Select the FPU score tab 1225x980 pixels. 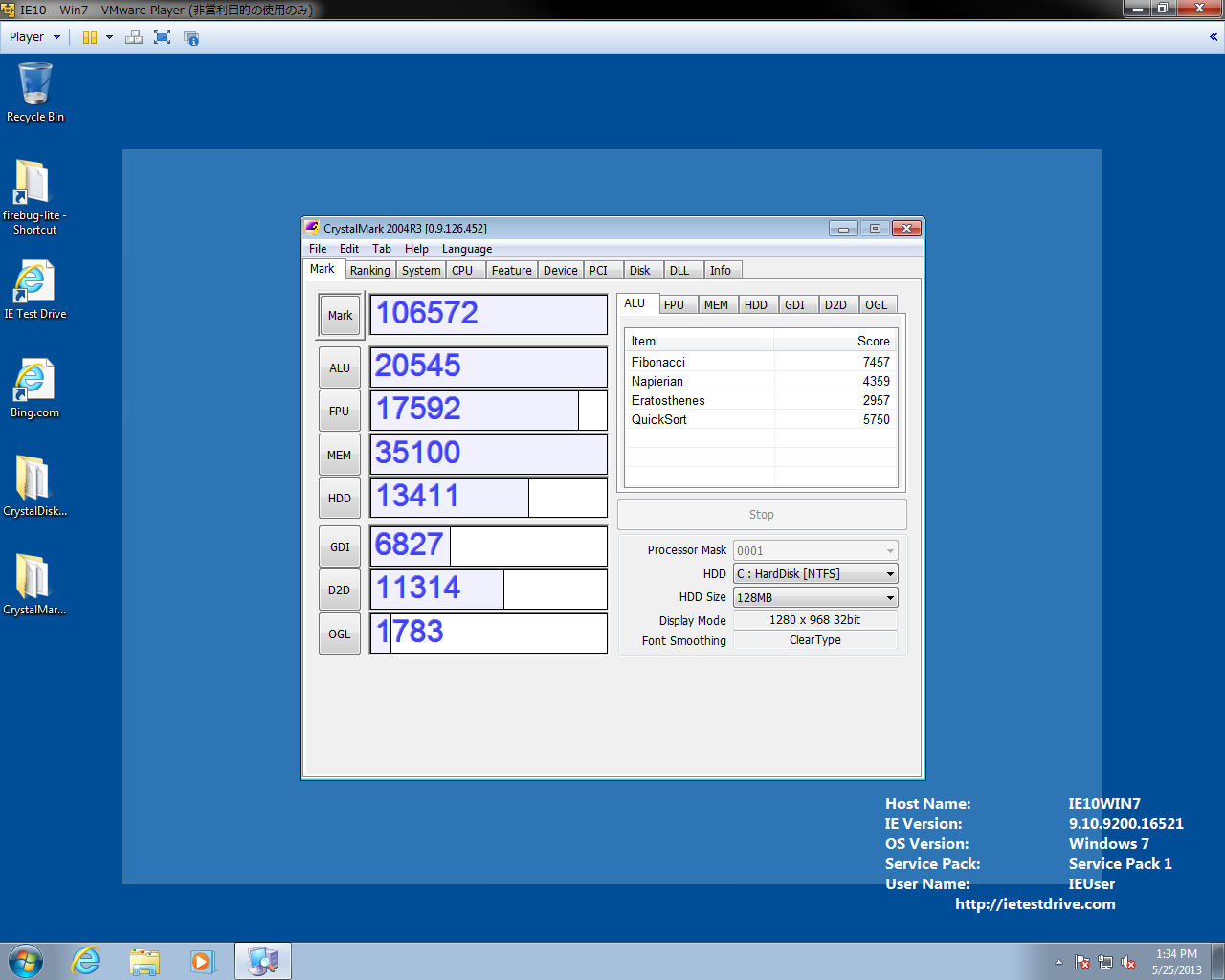[674, 305]
